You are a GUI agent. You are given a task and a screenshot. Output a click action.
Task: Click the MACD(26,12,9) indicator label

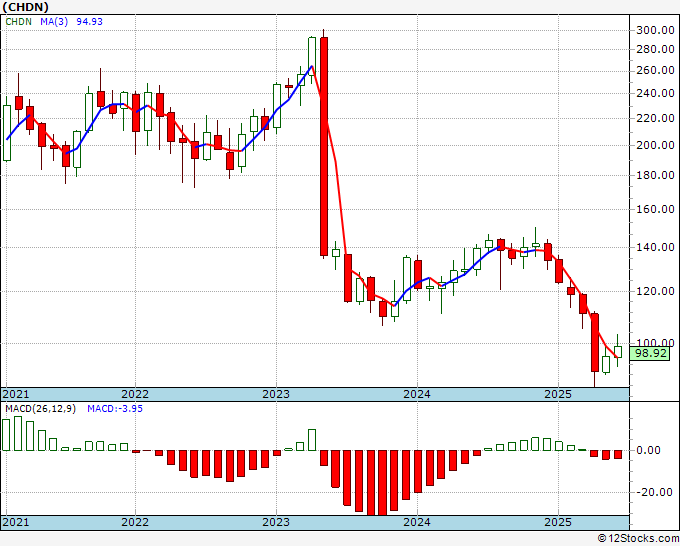(40, 409)
